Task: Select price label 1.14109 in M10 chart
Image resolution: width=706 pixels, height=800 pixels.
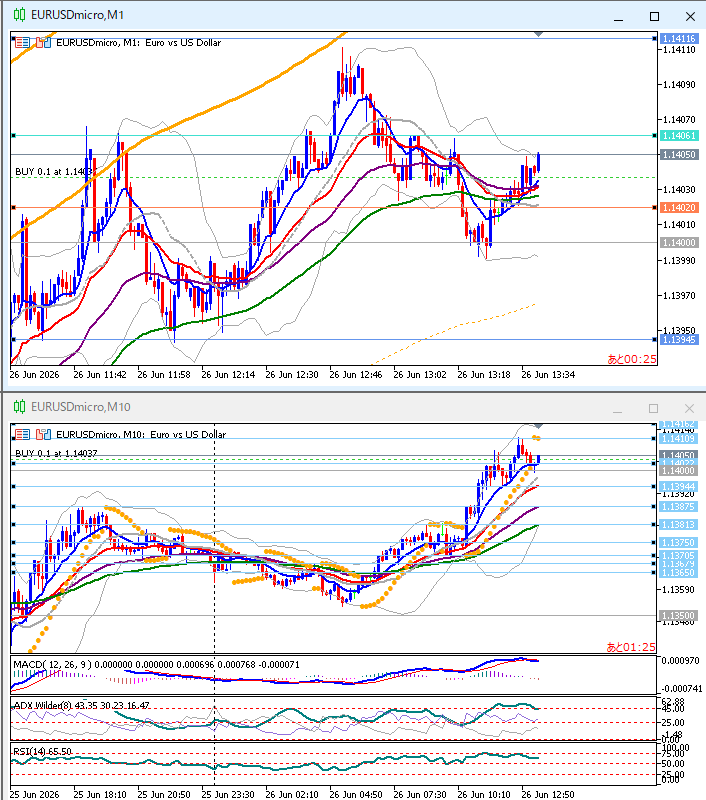Action: (678, 438)
